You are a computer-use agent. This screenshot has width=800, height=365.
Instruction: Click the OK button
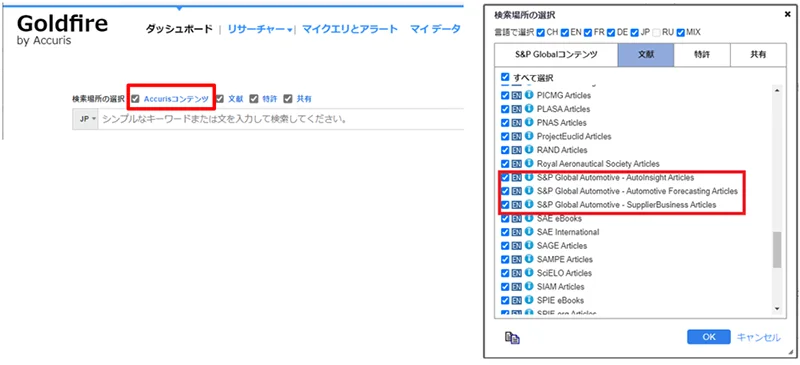709,337
